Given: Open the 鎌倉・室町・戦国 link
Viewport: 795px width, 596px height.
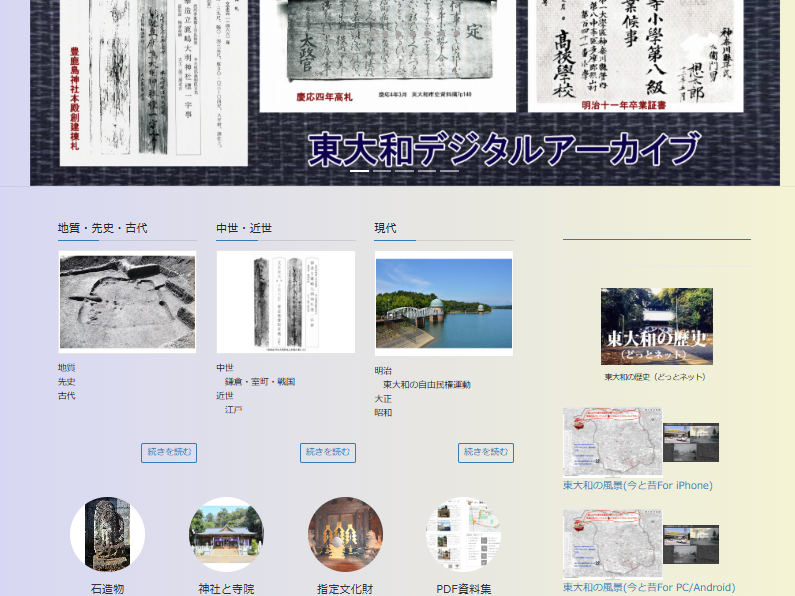Looking at the screenshot, I should (259, 382).
